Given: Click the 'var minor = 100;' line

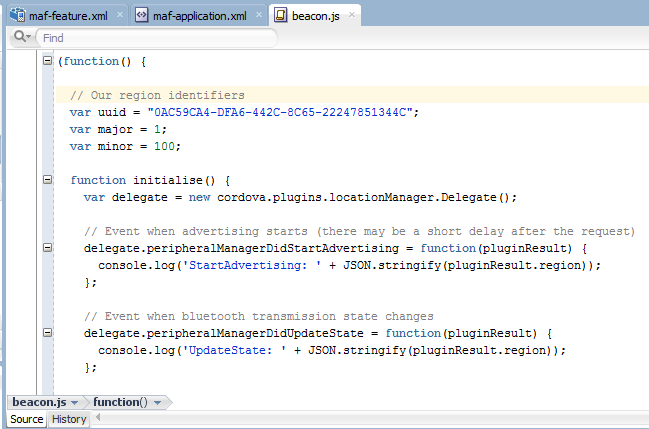Looking at the screenshot, I should 125,146.
